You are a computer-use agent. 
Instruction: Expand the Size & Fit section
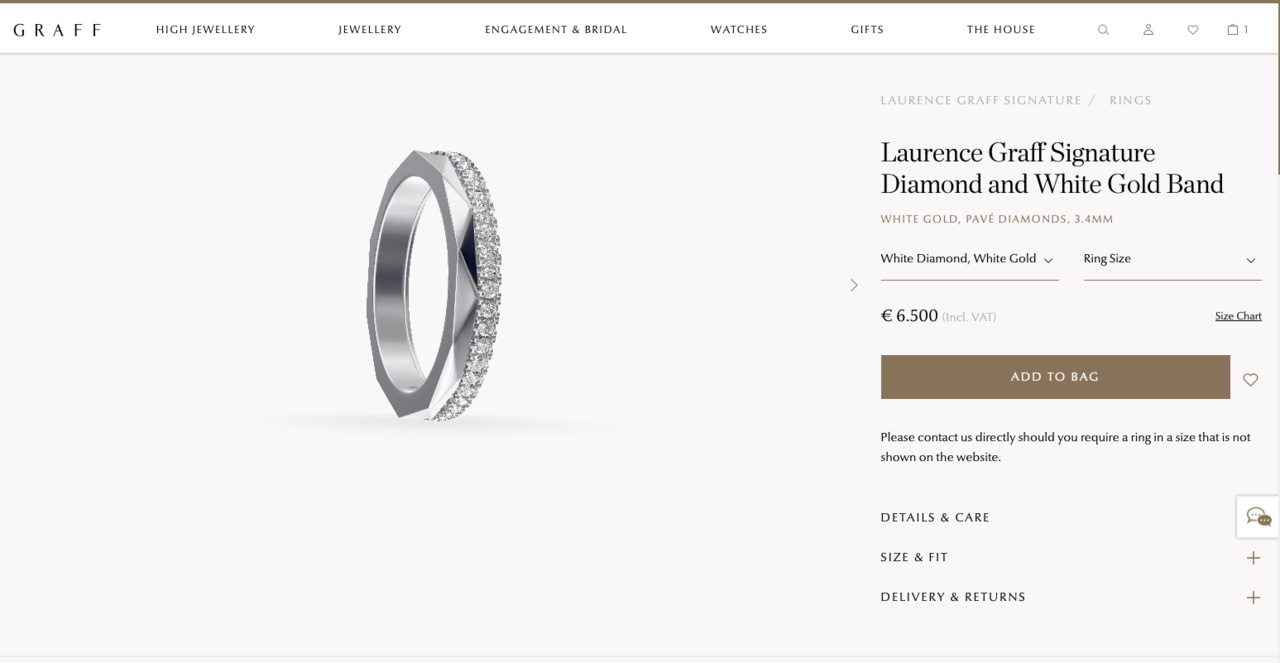tap(1070, 557)
